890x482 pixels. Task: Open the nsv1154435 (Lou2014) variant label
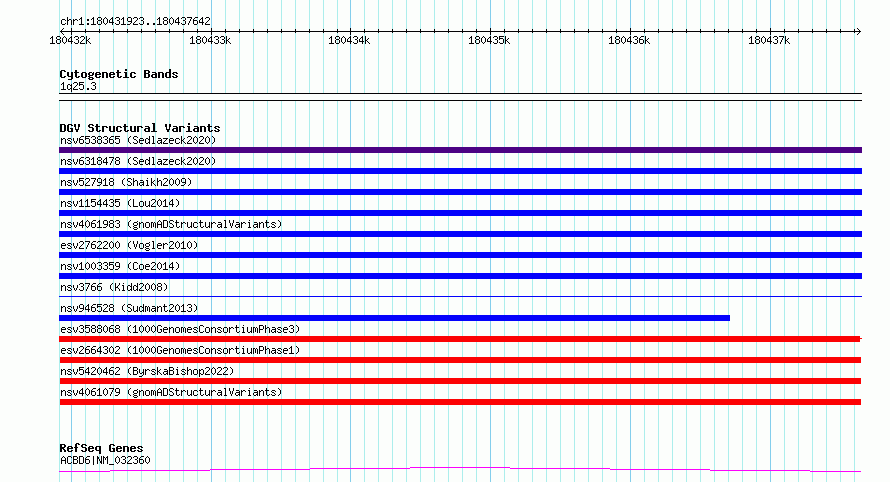[x=120, y=203]
